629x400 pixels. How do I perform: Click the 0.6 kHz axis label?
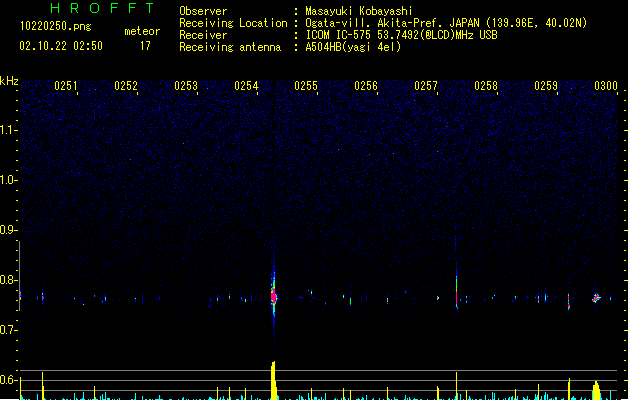pyautogui.click(x=8, y=380)
